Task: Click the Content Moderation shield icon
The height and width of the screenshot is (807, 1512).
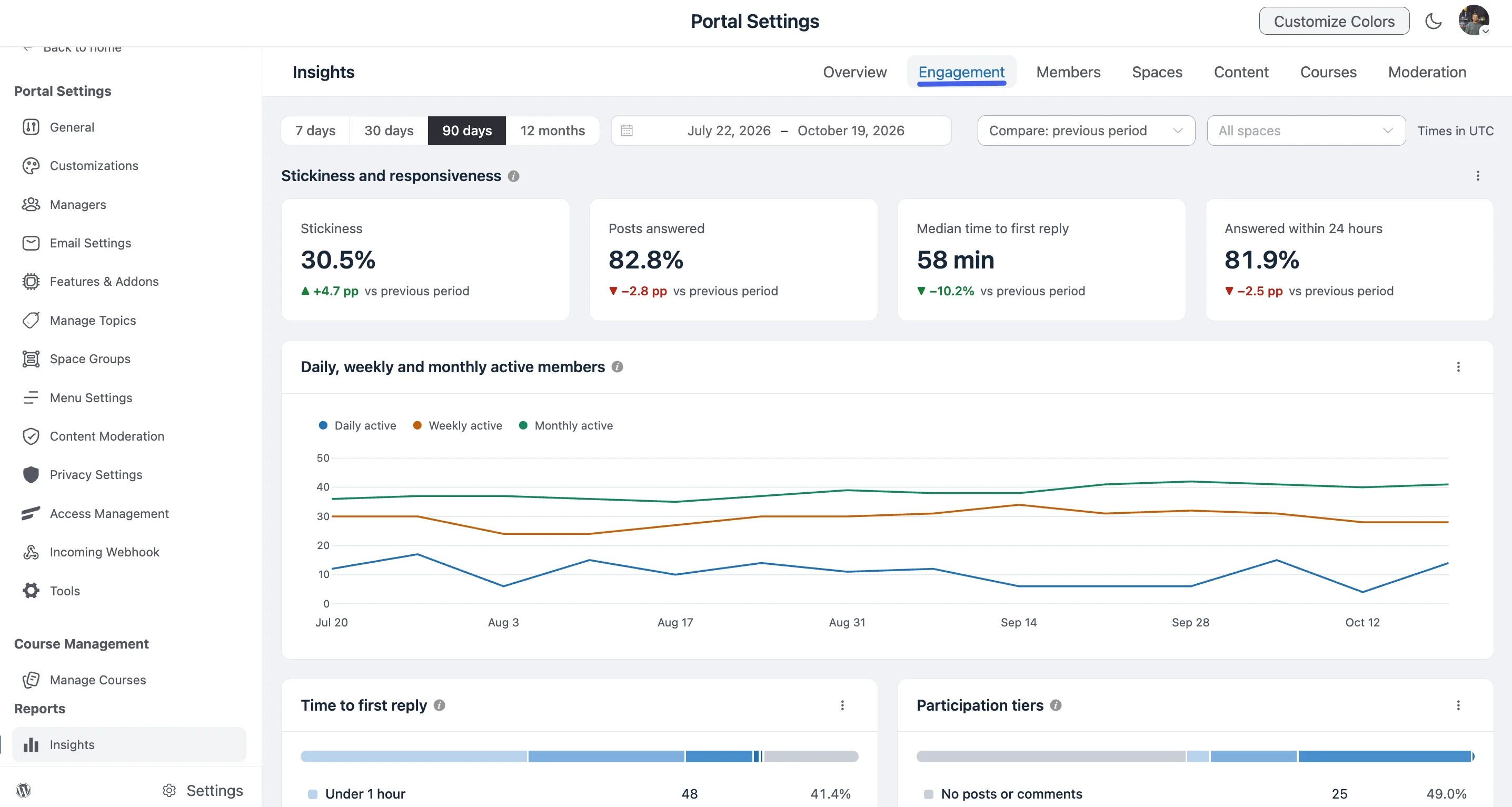Action: (31, 436)
